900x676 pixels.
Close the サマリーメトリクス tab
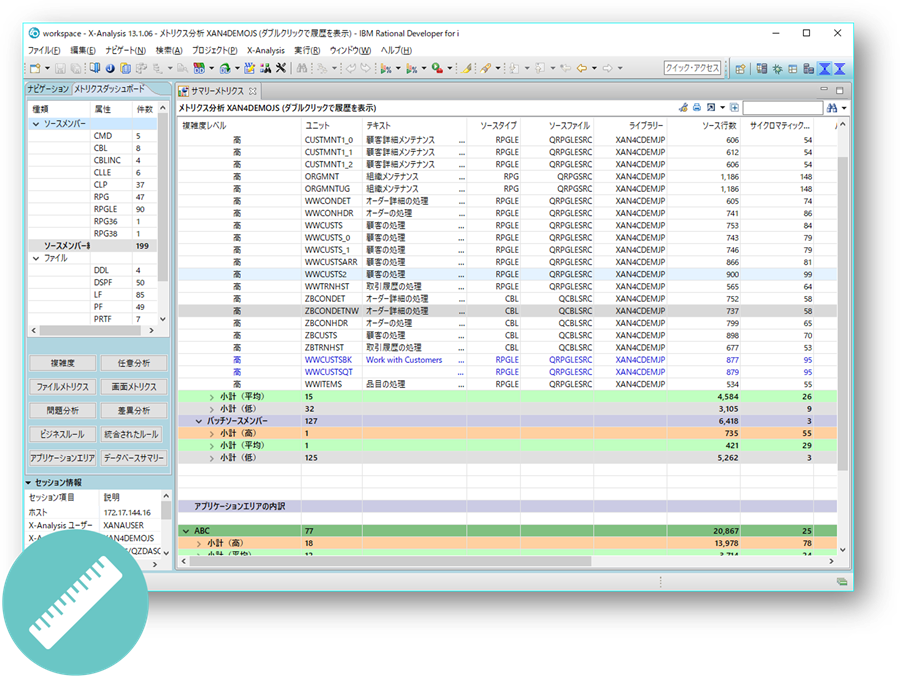coord(253,91)
